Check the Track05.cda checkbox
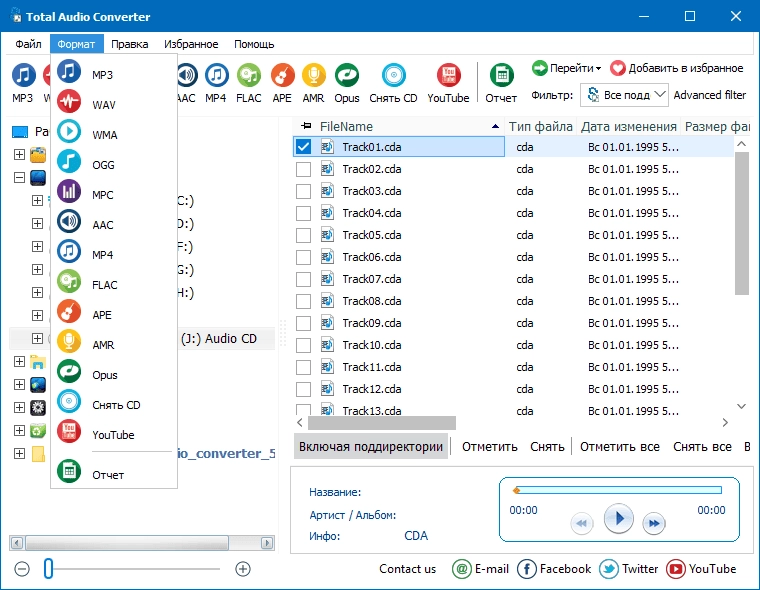The image size is (760, 590). [x=303, y=235]
